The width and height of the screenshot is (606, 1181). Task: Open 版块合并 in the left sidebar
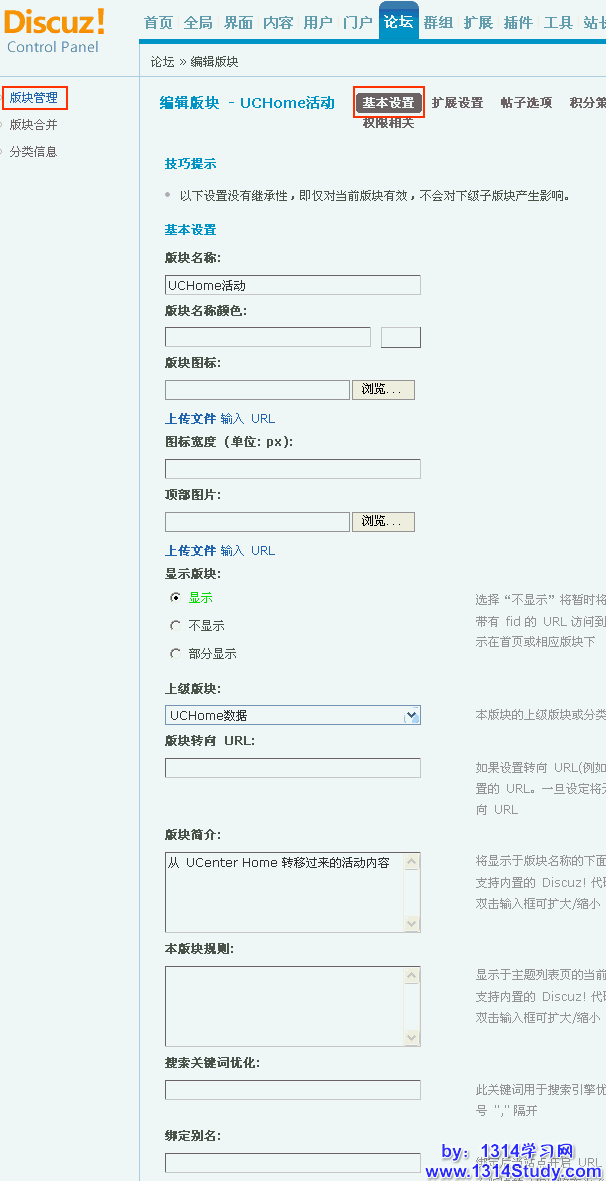coord(33,125)
